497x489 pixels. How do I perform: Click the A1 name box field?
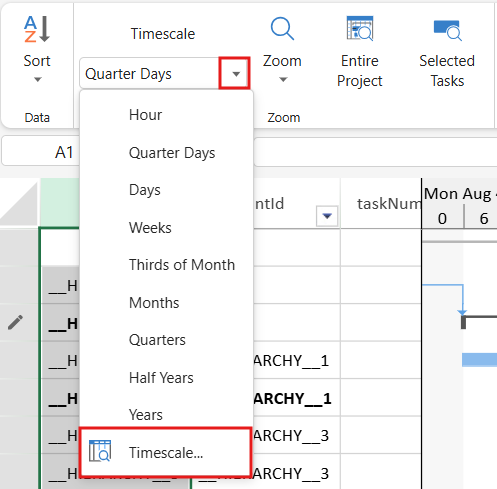click(x=41, y=152)
